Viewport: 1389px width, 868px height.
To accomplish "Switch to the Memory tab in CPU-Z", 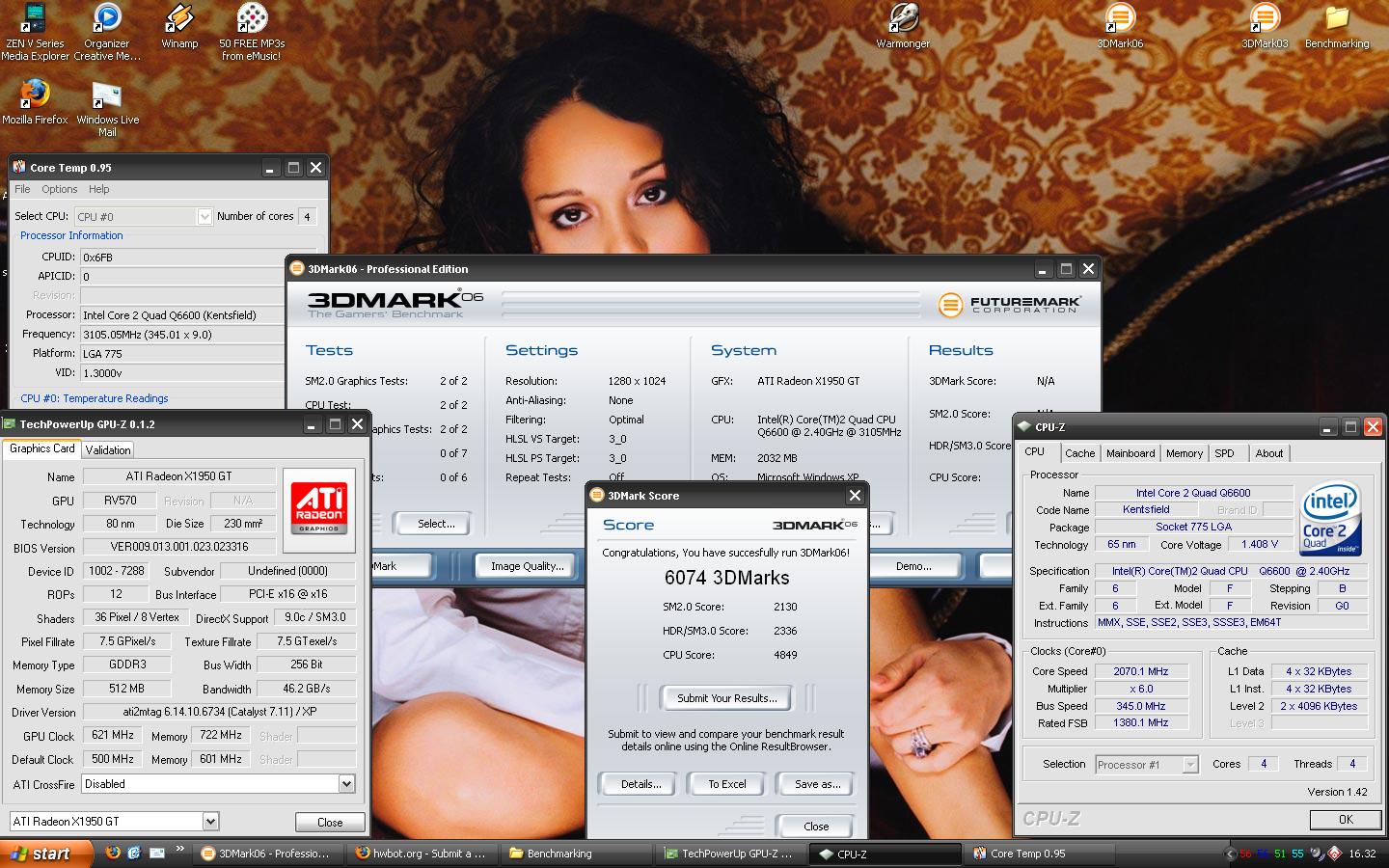I will pyautogui.click(x=1185, y=453).
